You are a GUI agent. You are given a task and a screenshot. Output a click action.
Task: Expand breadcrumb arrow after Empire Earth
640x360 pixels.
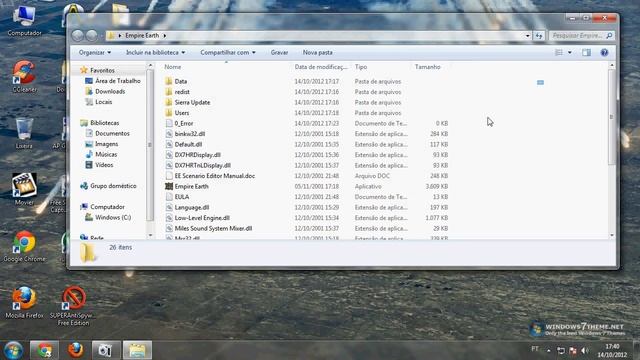[x=164, y=36]
